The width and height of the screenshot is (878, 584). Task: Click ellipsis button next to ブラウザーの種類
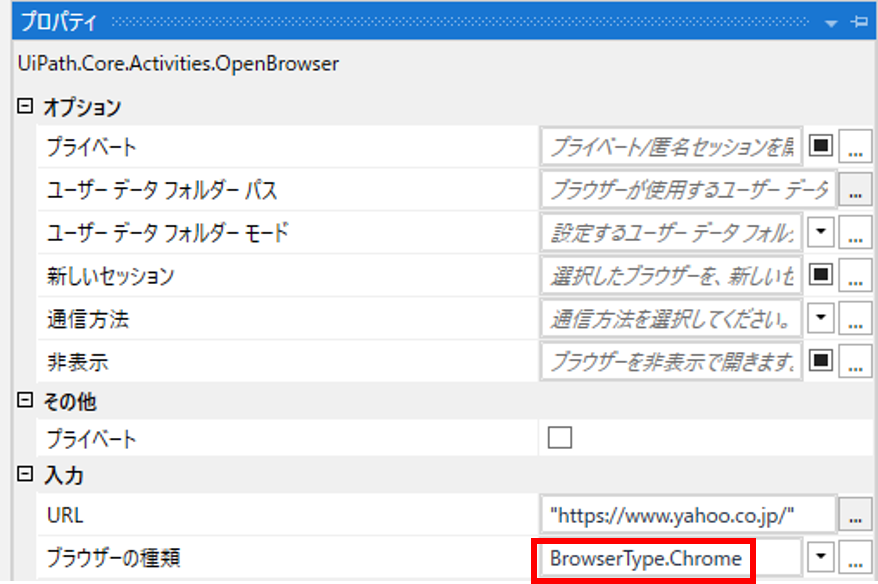855,557
